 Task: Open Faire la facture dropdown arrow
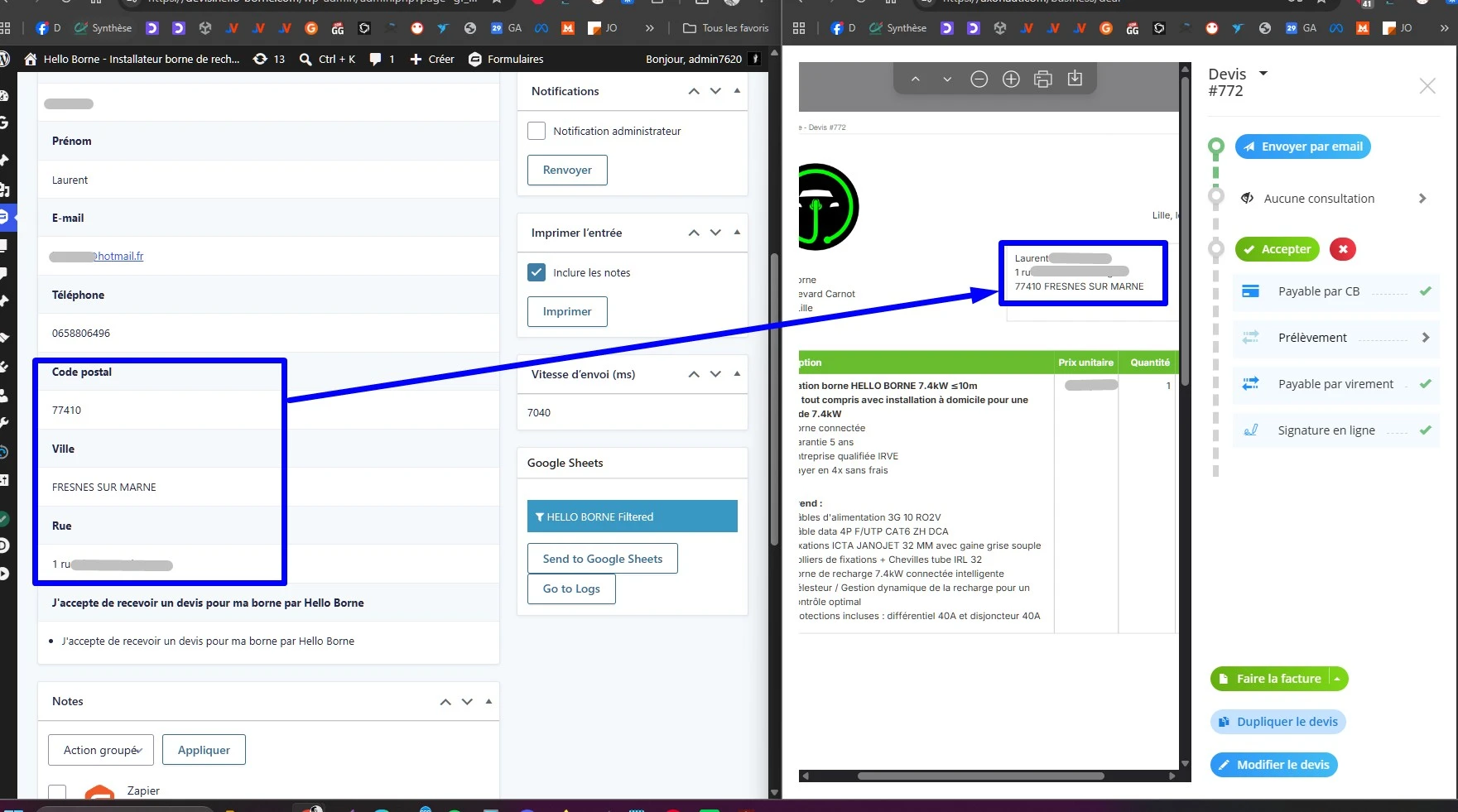1338,679
